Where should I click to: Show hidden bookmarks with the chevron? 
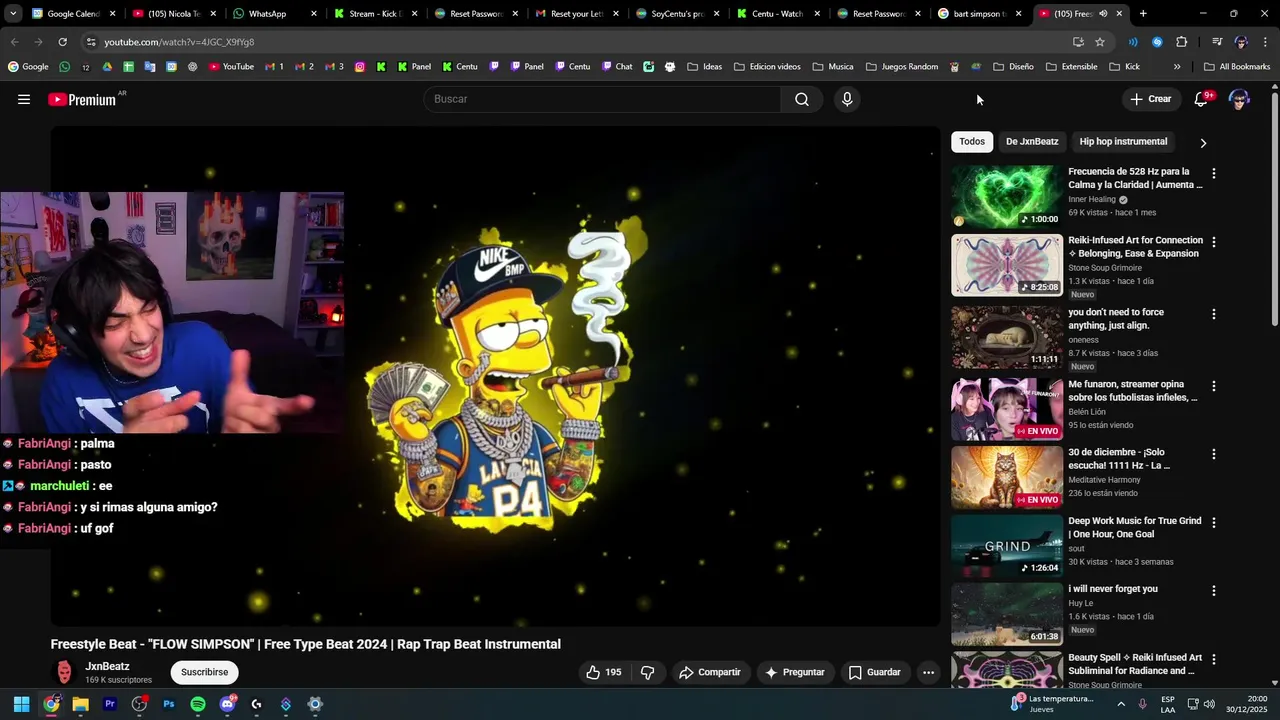click(1177, 67)
